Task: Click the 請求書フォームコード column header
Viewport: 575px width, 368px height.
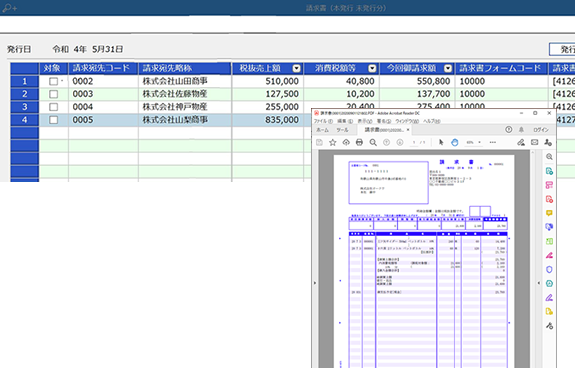Action: click(501, 68)
